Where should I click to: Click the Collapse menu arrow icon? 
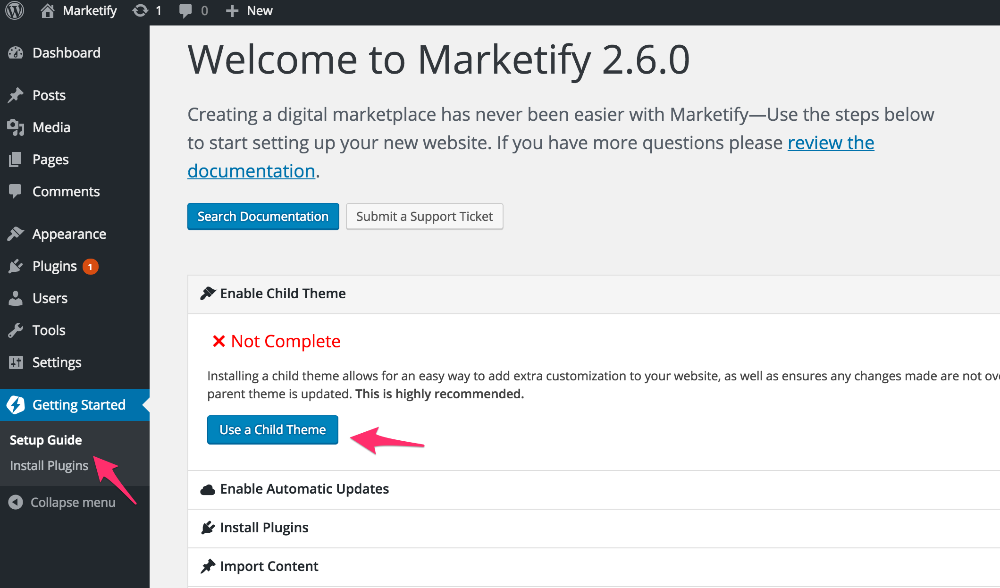click(x=15, y=503)
